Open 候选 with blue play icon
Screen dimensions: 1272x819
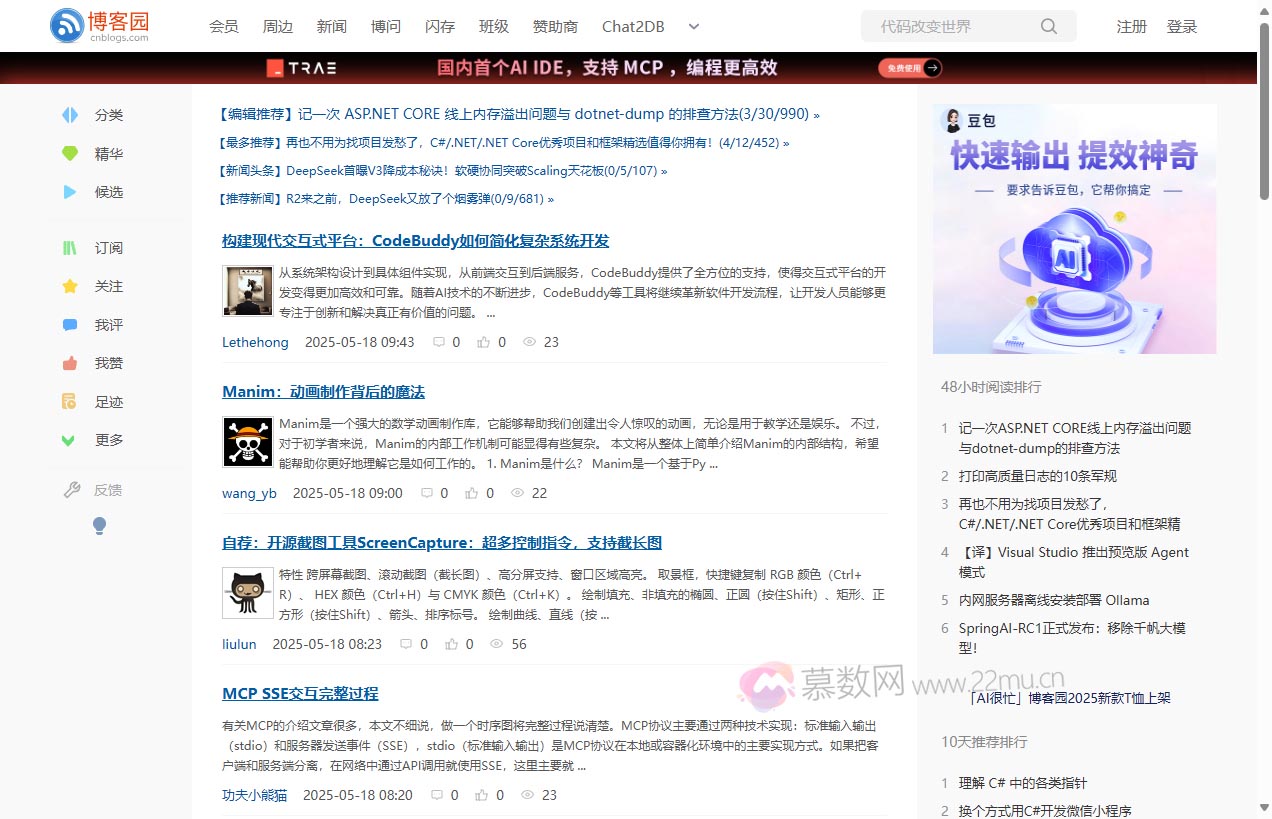pos(69,192)
